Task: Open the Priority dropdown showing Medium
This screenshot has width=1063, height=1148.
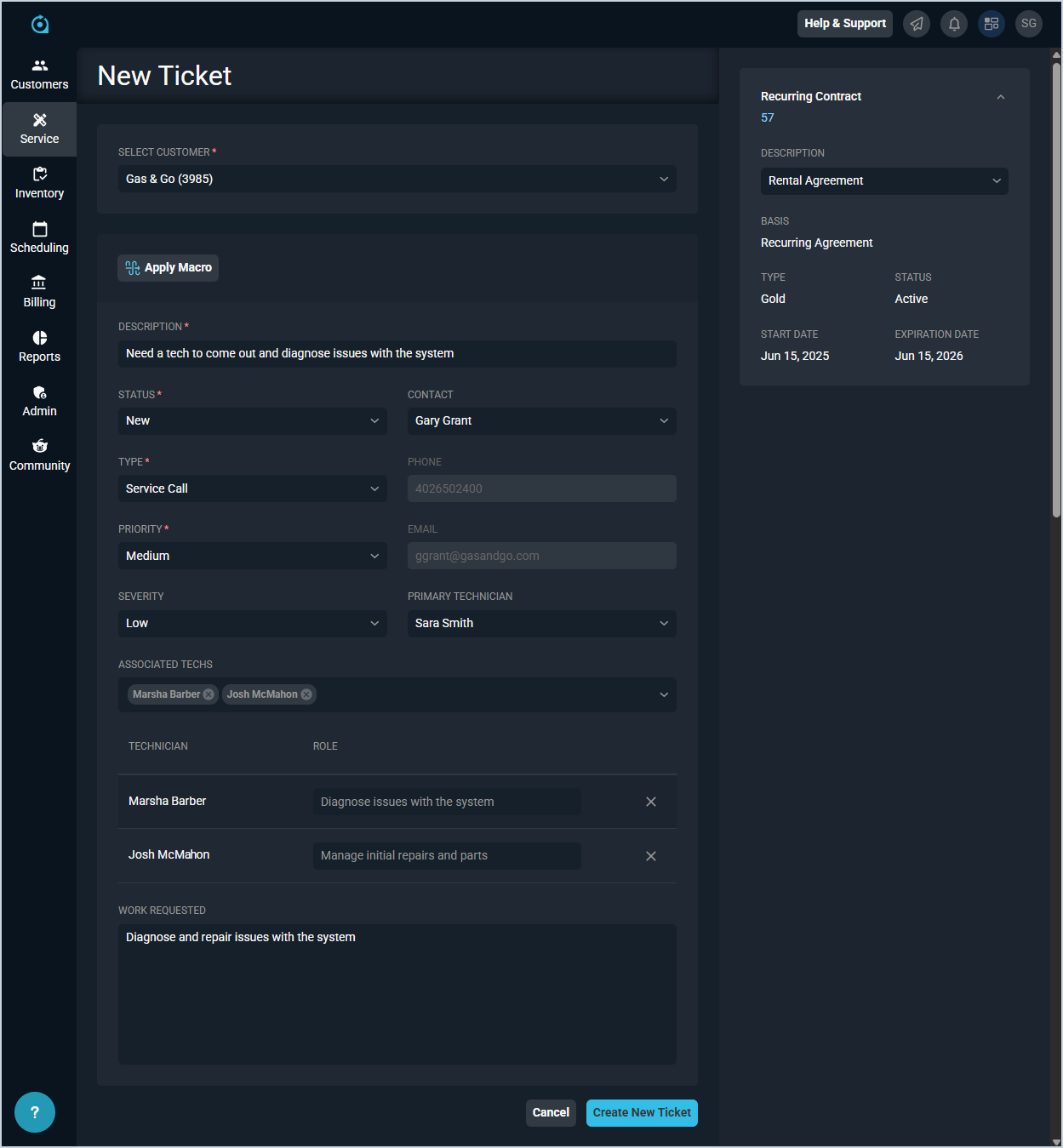Action: click(x=253, y=556)
